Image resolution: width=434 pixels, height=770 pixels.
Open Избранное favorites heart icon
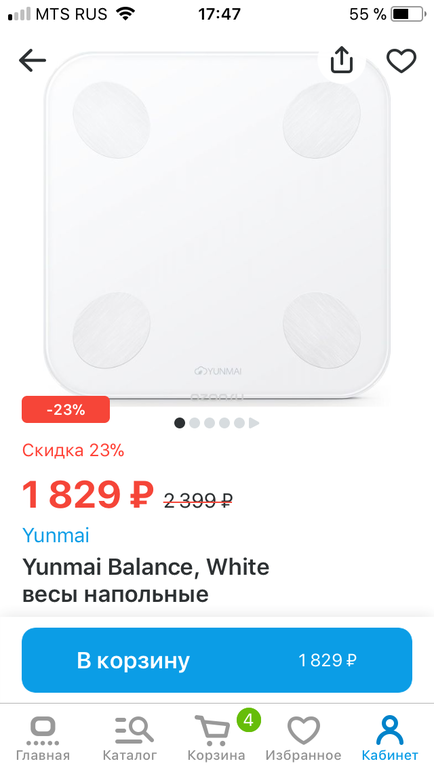pyautogui.click(x=303, y=730)
